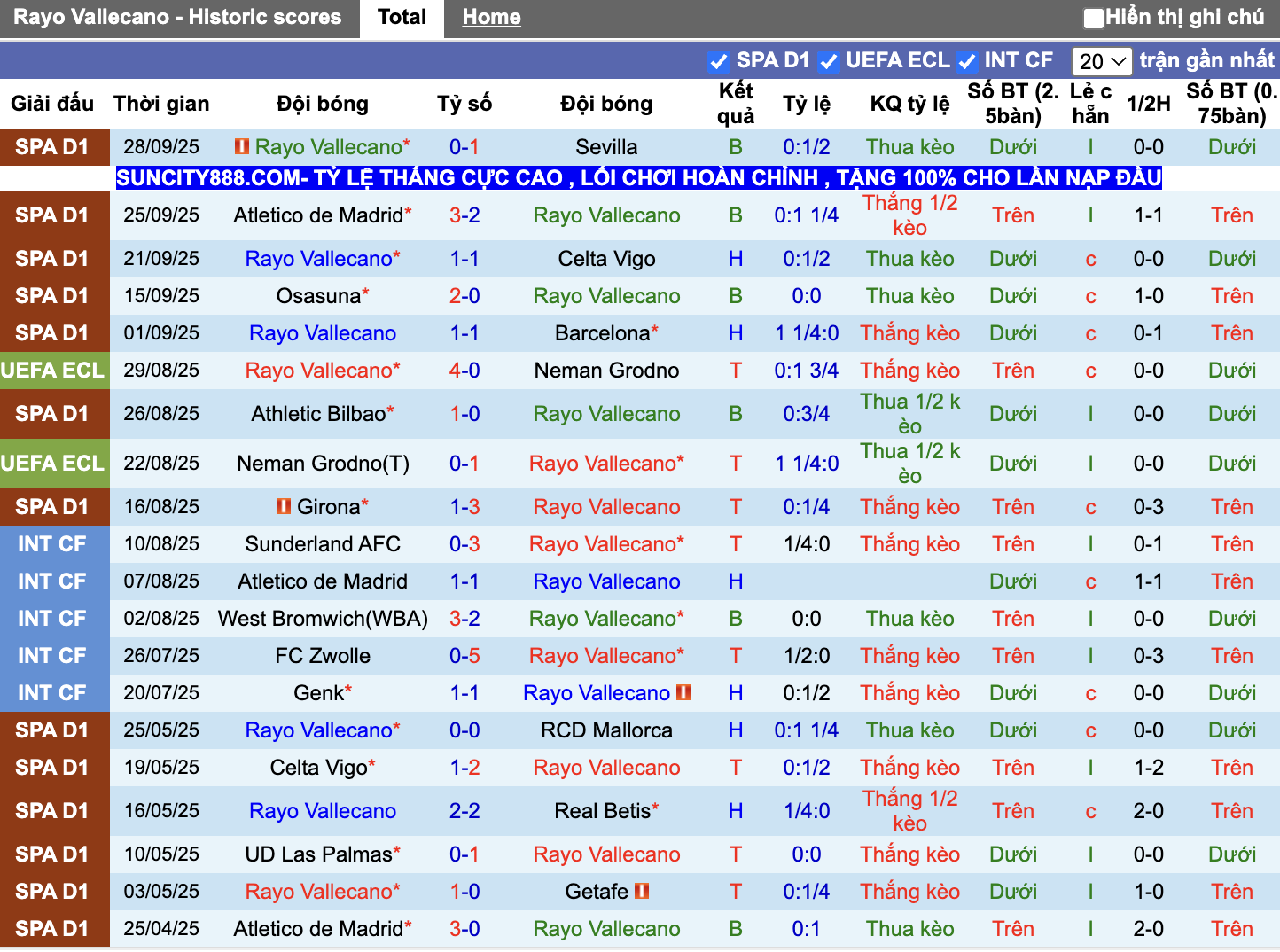This screenshot has height=952, width=1280.
Task: Click the 0:3/4 odds in Athletic Bilbao row
Action: pos(806,414)
